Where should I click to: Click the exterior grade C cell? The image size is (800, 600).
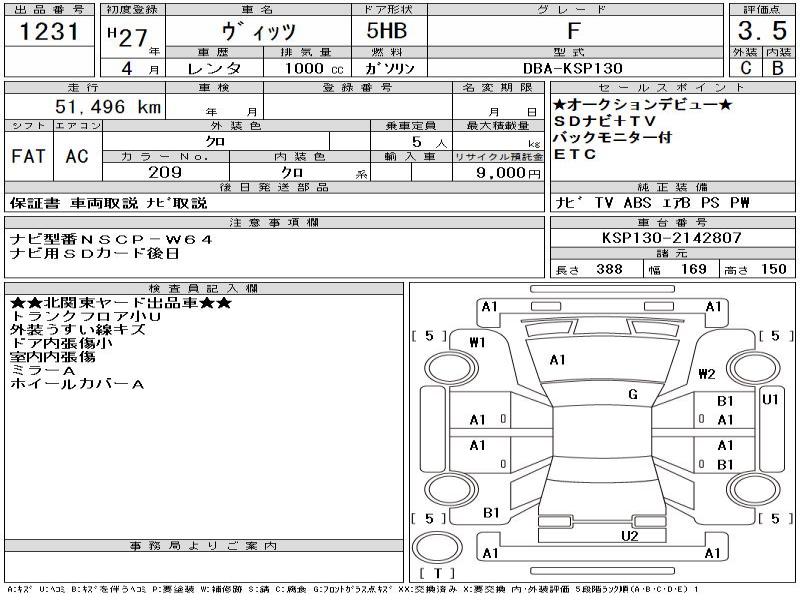click(x=744, y=68)
